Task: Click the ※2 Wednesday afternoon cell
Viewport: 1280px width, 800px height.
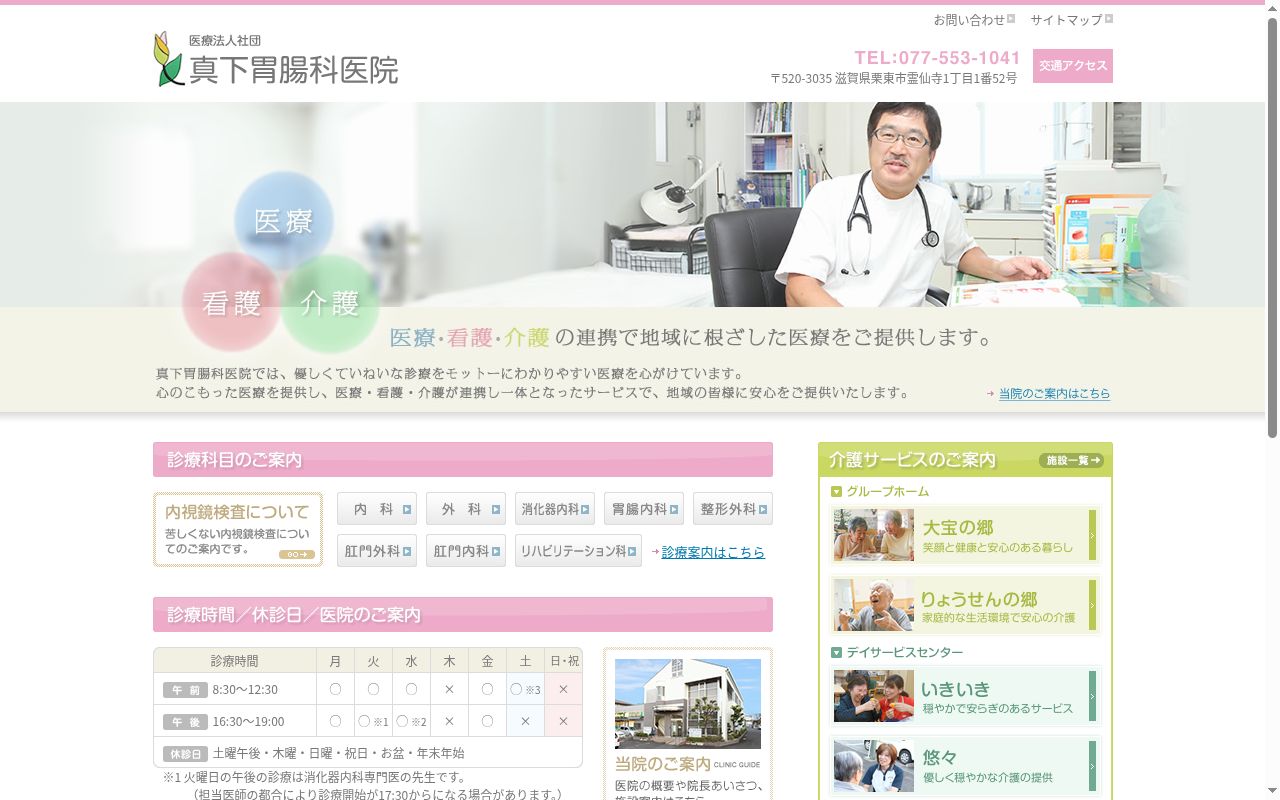Action: point(411,721)
